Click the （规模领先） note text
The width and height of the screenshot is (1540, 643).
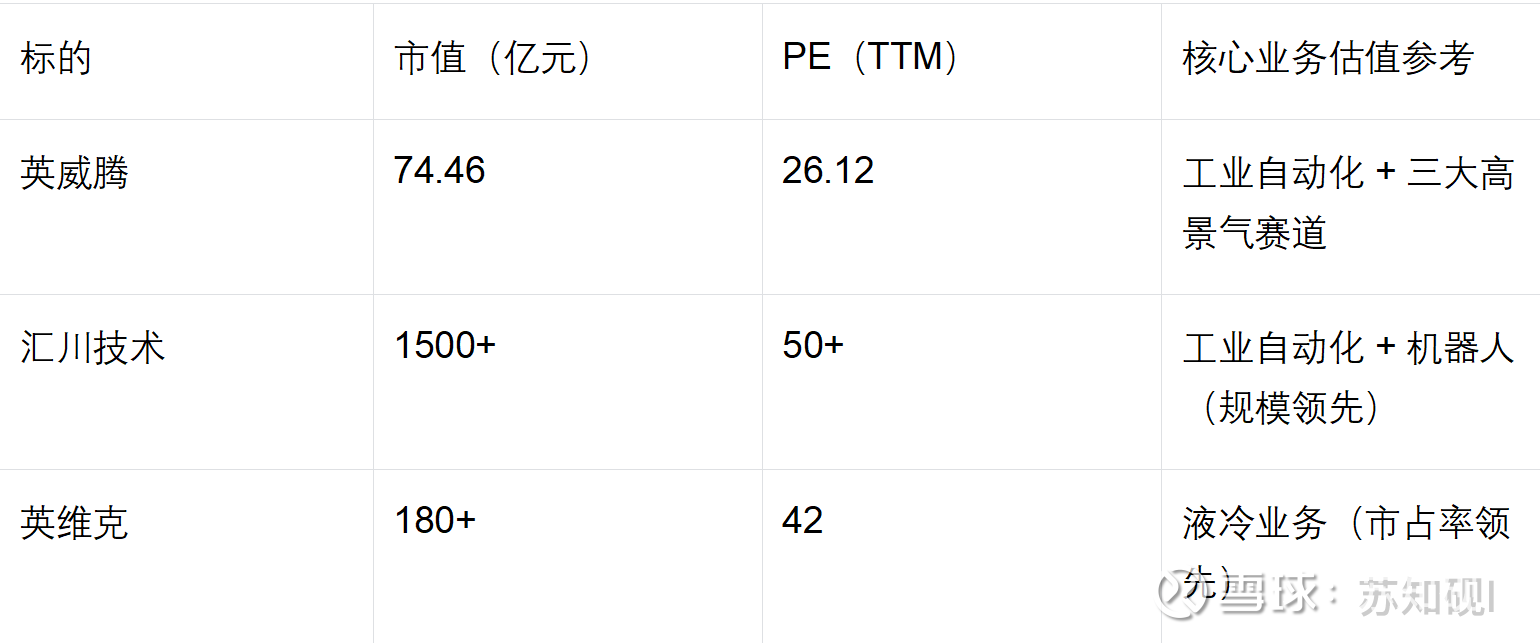[x=1290, y=408]
